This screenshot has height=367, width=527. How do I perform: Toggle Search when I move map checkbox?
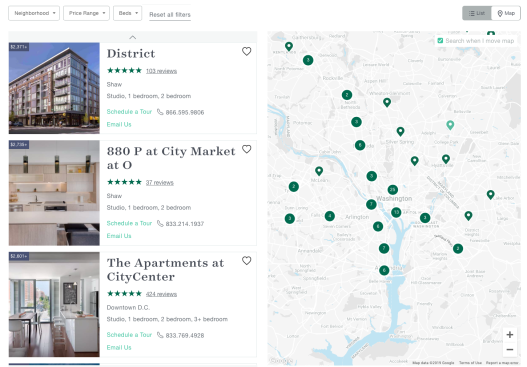click(x=440, y=41)
